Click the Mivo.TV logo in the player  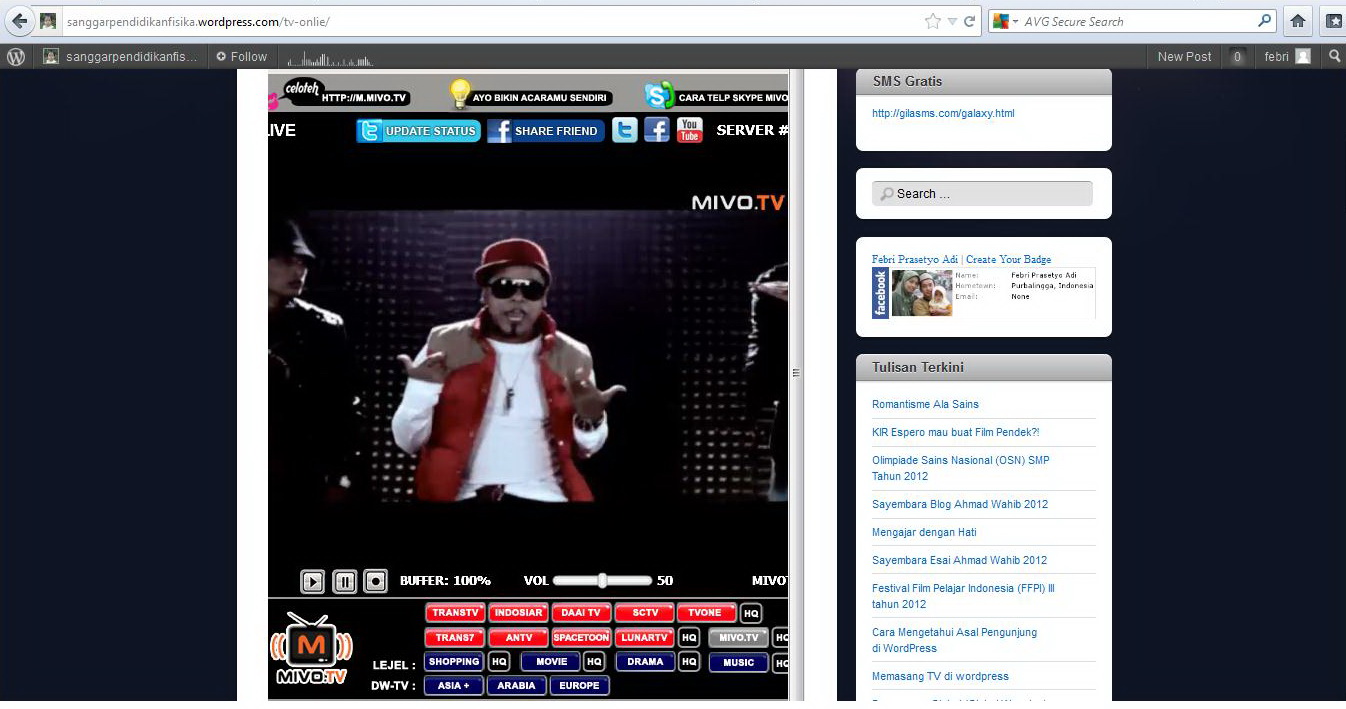click(x=311, y=648)
